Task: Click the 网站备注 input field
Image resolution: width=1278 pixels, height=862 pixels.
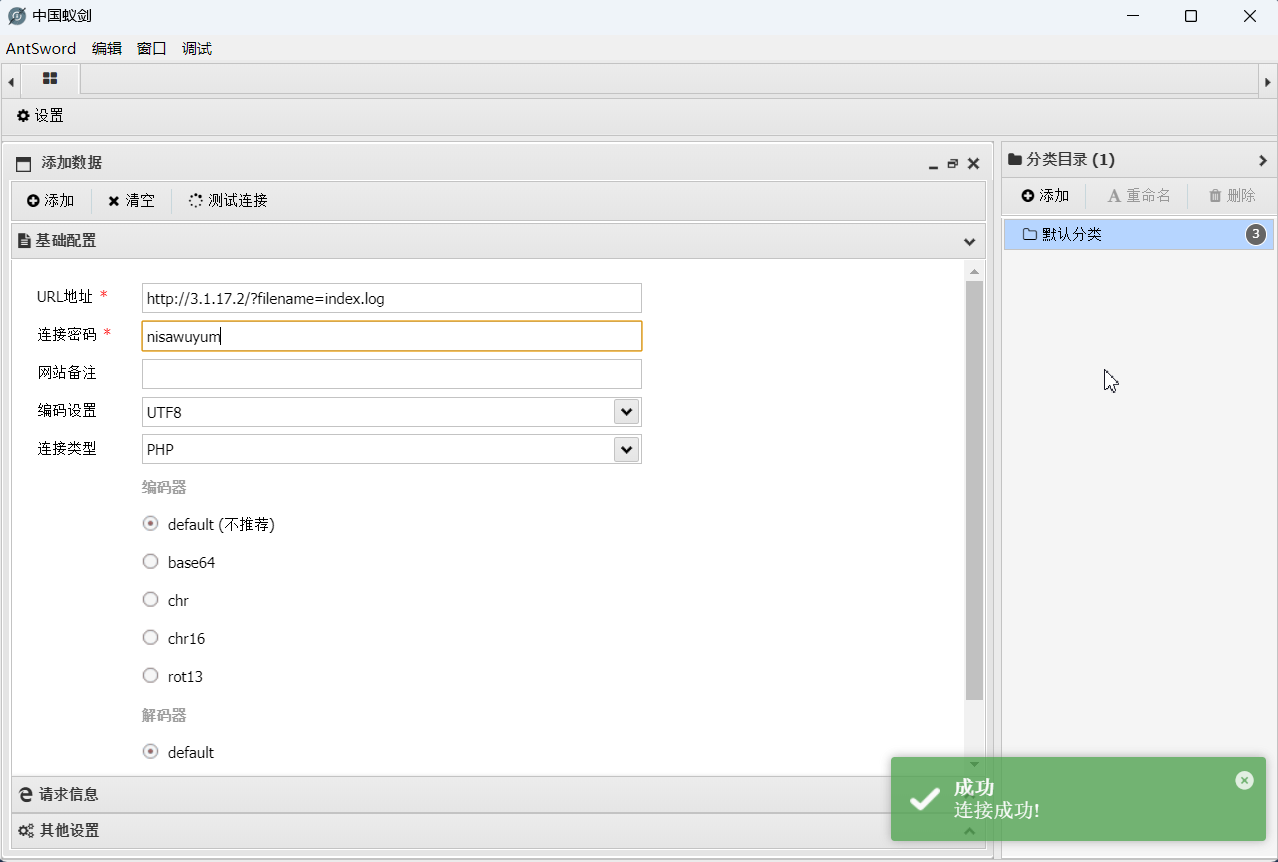Action: [x=391, y=374]
